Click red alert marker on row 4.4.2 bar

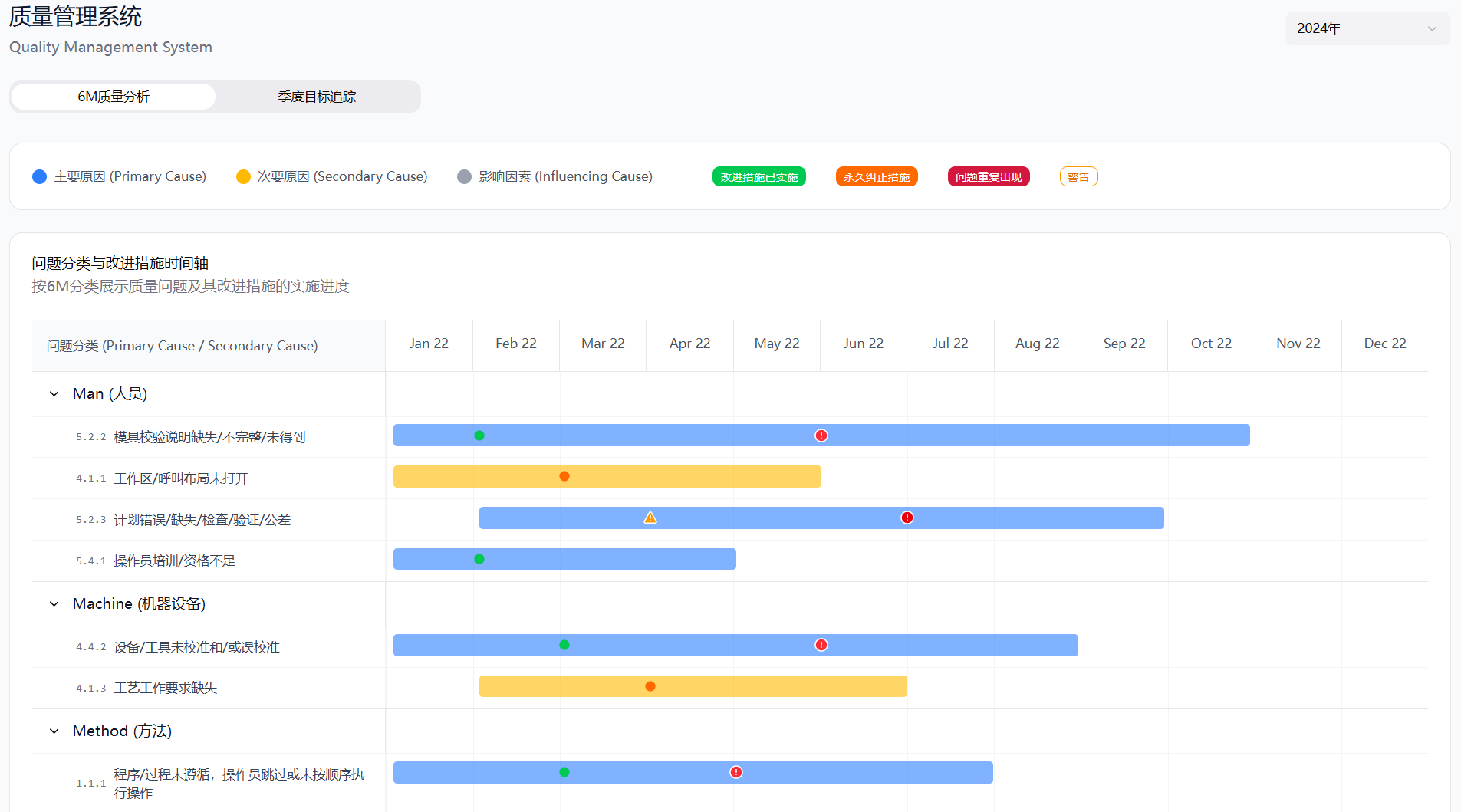coord(821,645)
